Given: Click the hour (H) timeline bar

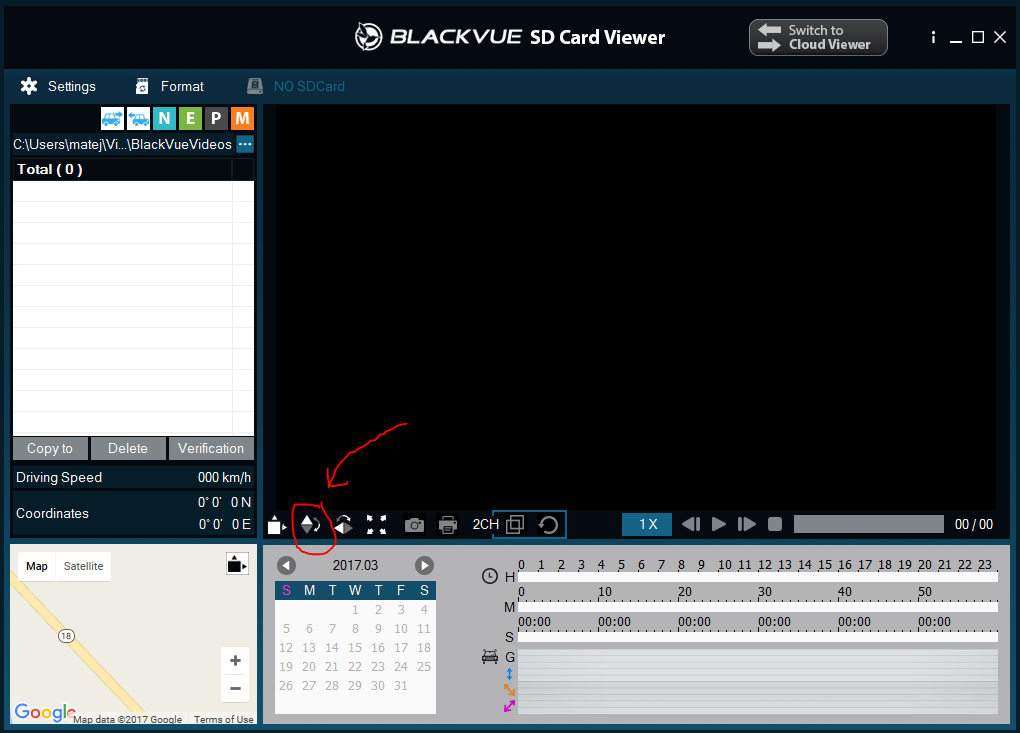Looking at the screenshot, I should [758, 577].
